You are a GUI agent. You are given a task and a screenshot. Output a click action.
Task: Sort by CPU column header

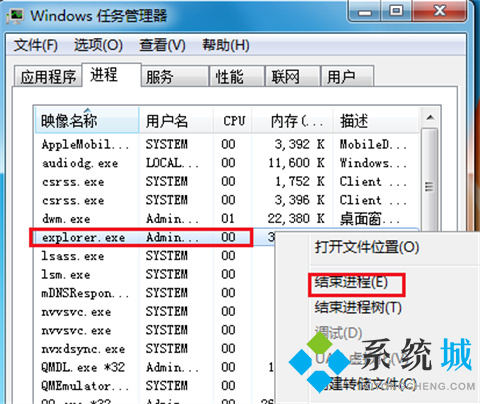[233, 120]
